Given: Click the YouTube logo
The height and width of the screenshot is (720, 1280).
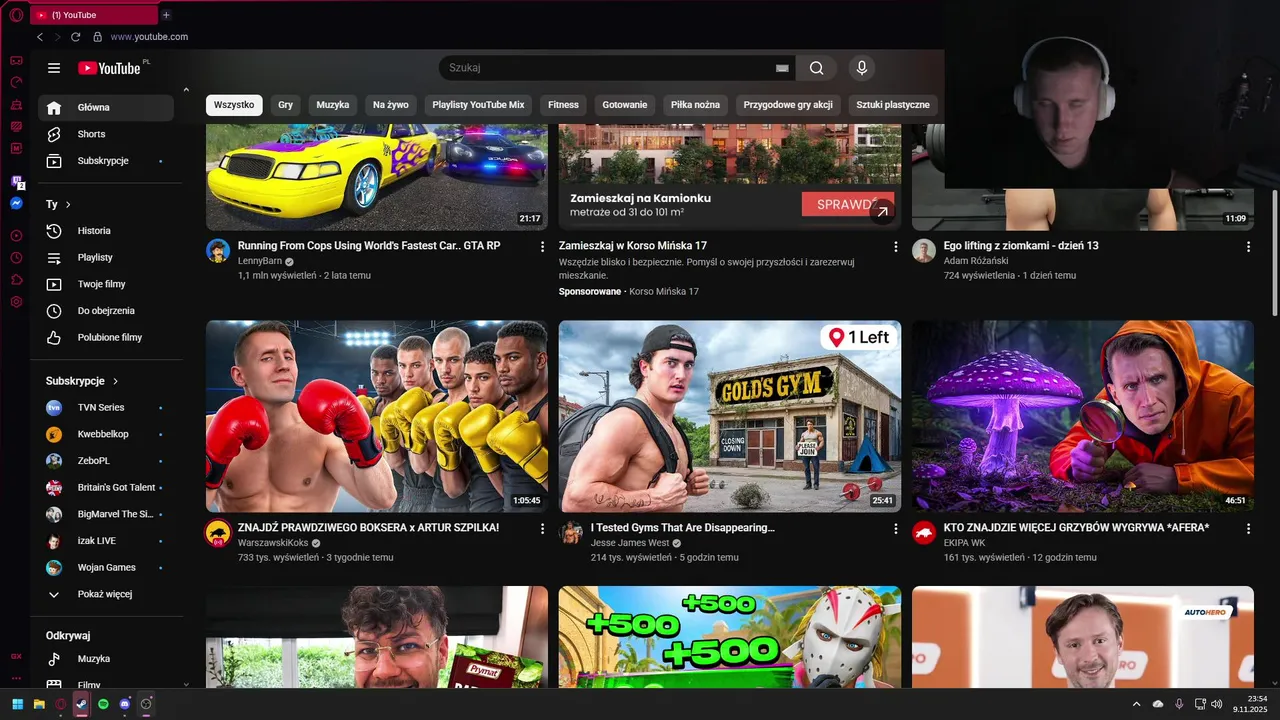Looking at the screenshot, I should (110, 68).
